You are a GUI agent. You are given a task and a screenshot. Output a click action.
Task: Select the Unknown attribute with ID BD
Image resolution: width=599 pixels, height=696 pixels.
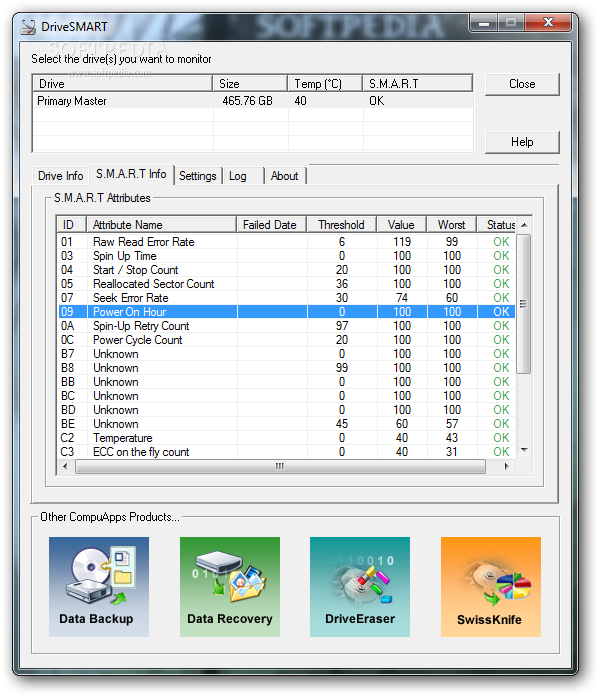[x=286, y=410]
